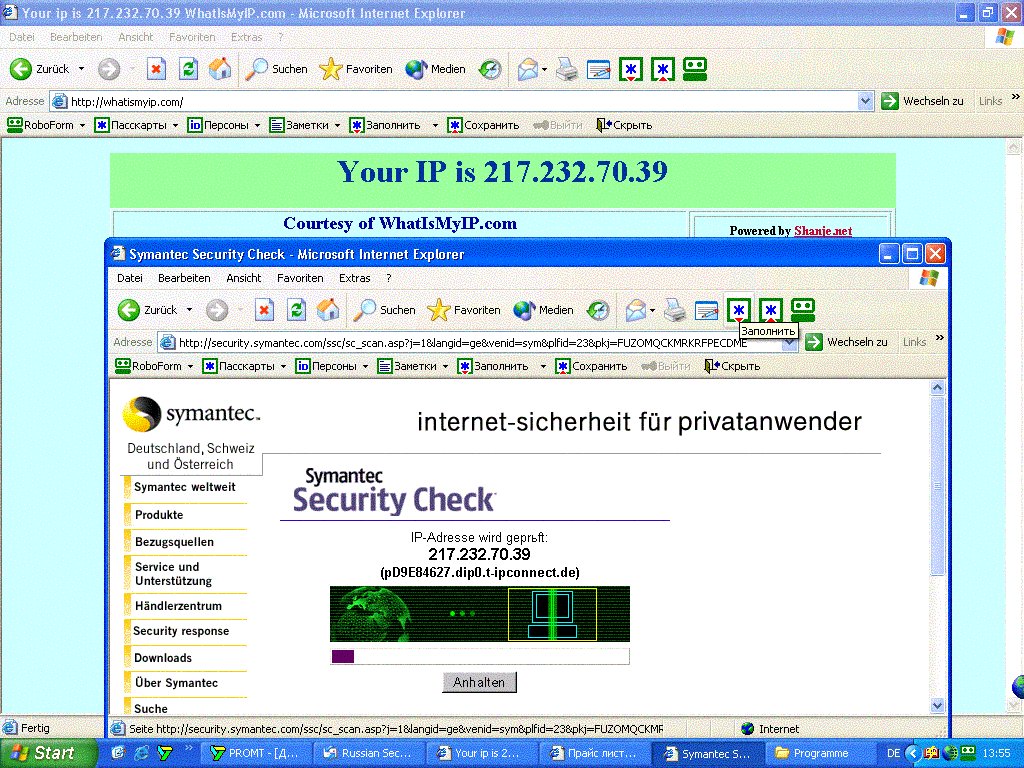1024x768 pixels.
Task: Click the purple scan progress bar
Action: coord(343,656)
